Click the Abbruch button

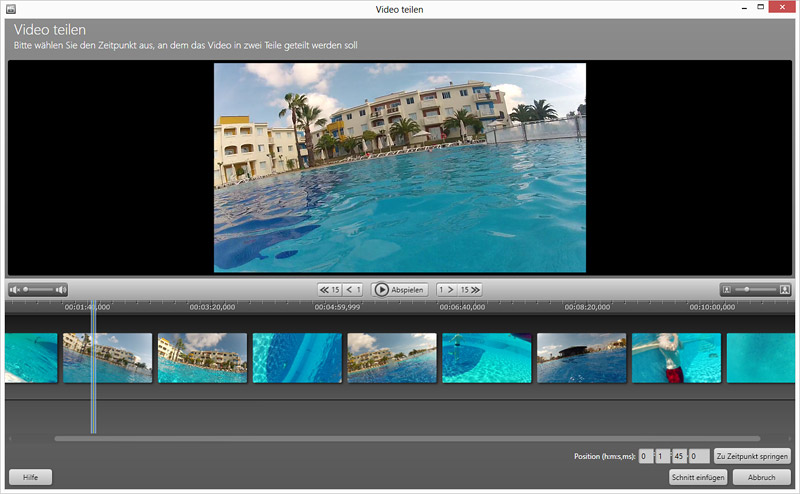[x=761, y=477]
